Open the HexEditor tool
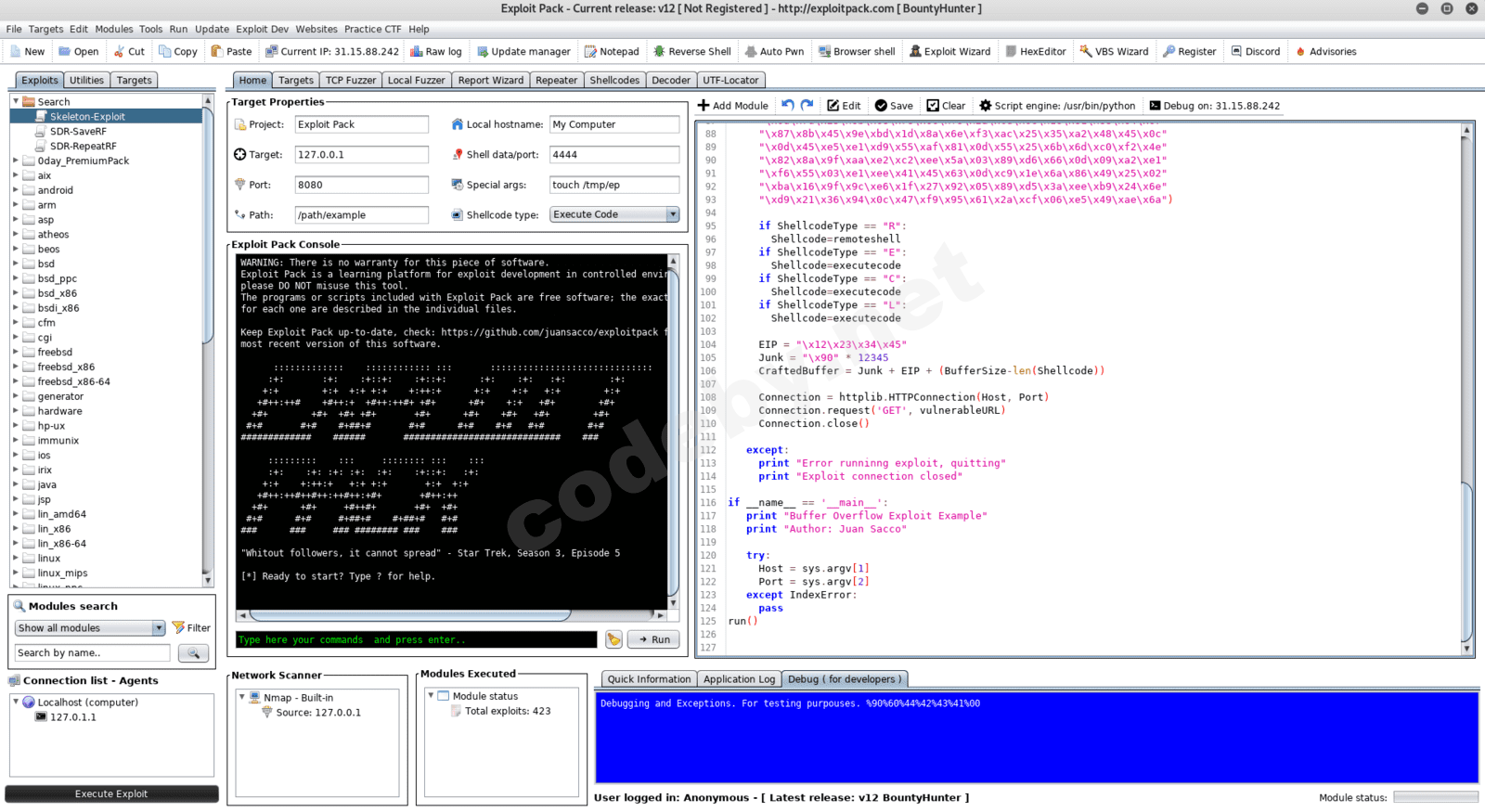This screenshot has width=1485, height=812. (1036, 52)
